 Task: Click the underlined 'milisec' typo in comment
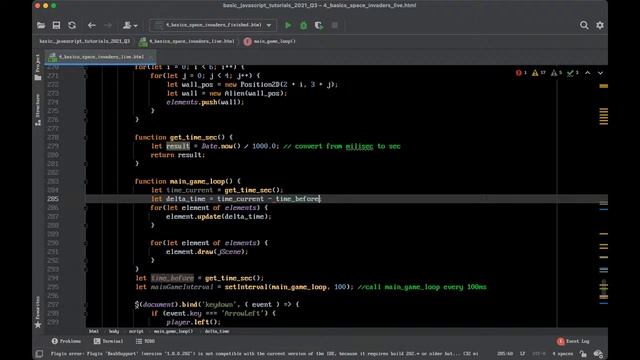tap(359, 146)
